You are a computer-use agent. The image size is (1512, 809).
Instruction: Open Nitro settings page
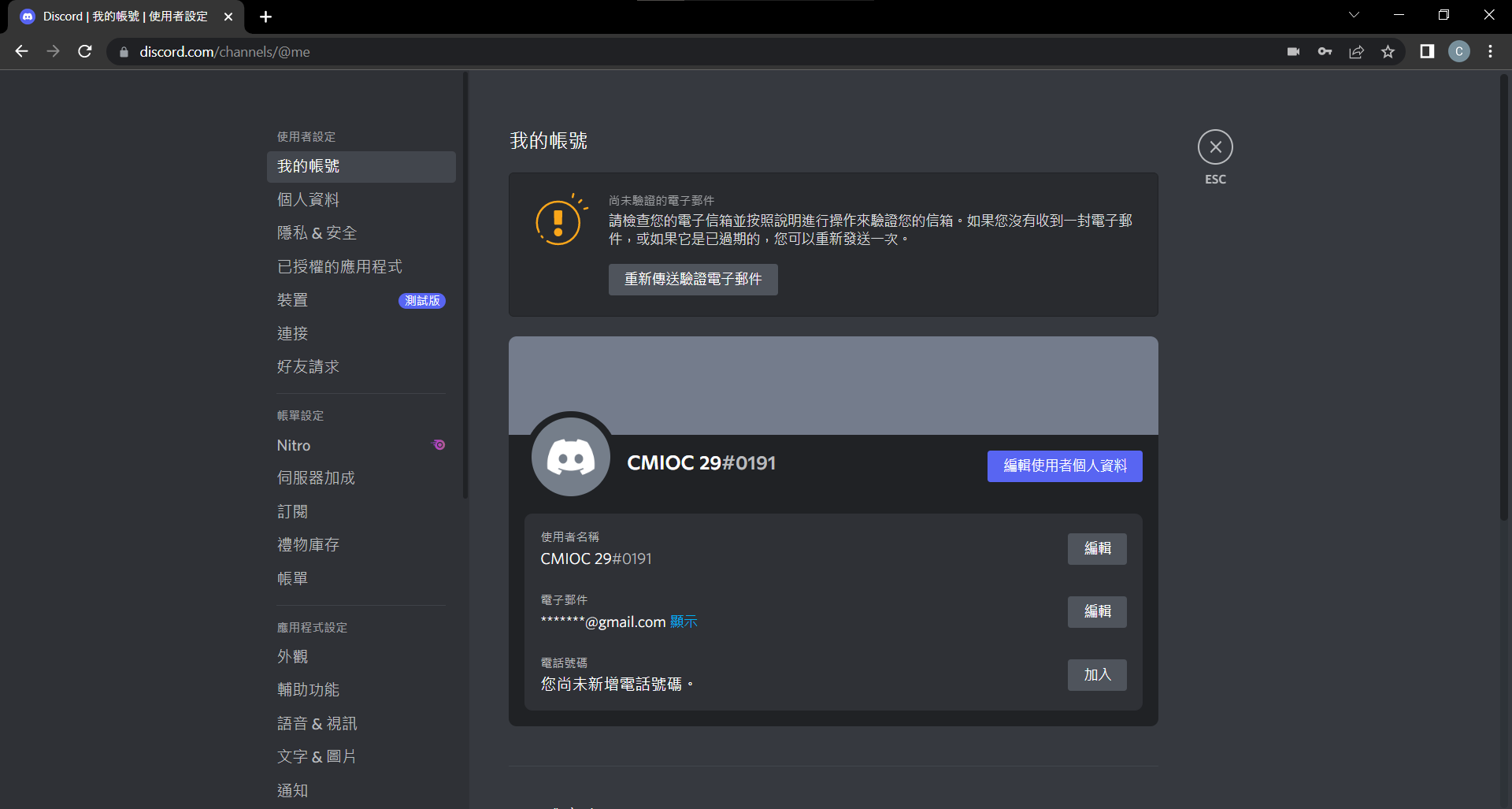(x=361, y=445)
